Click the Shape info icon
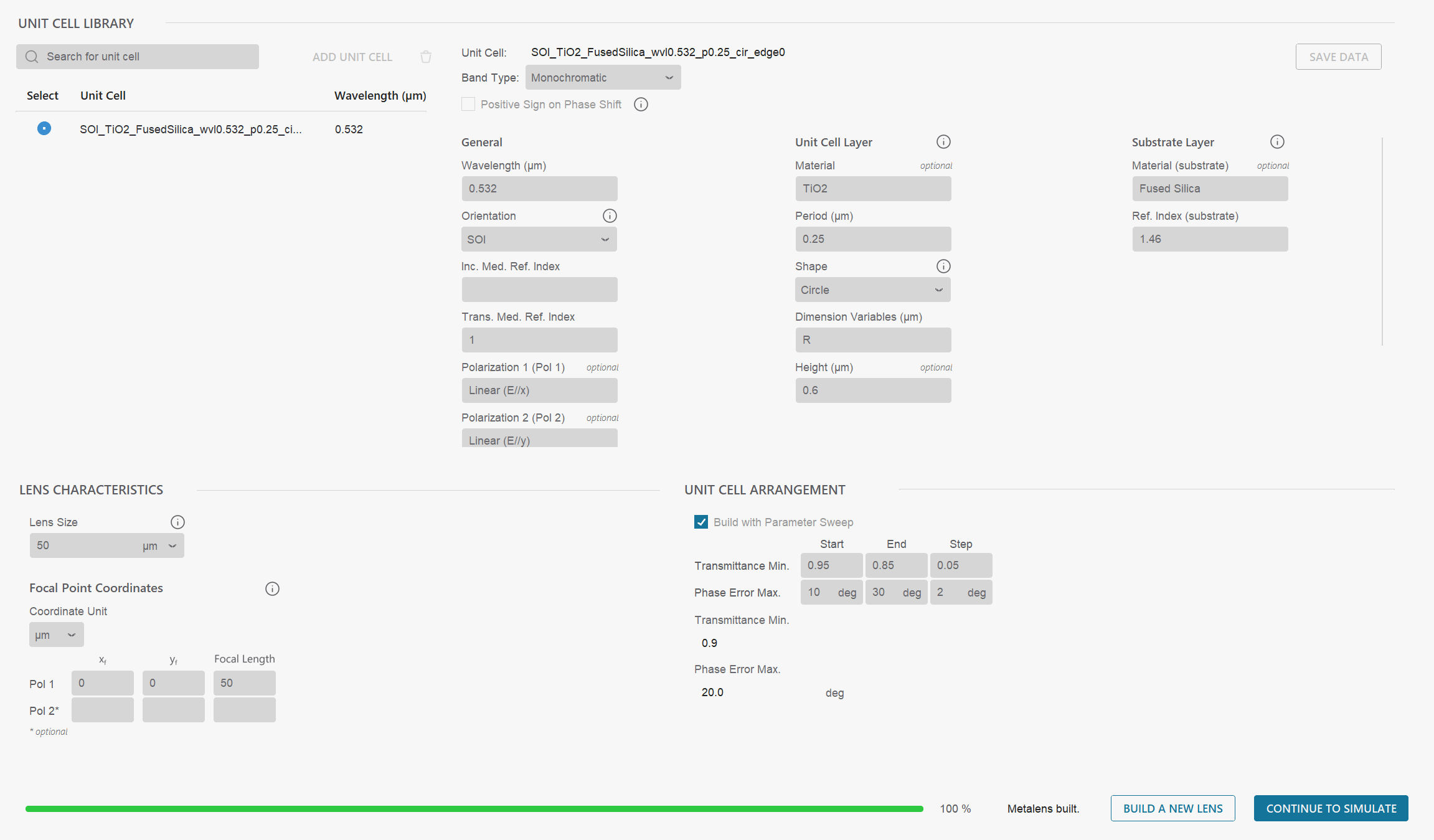The height and width of the screenshot is (840, 1434). [x=943, y=267]
